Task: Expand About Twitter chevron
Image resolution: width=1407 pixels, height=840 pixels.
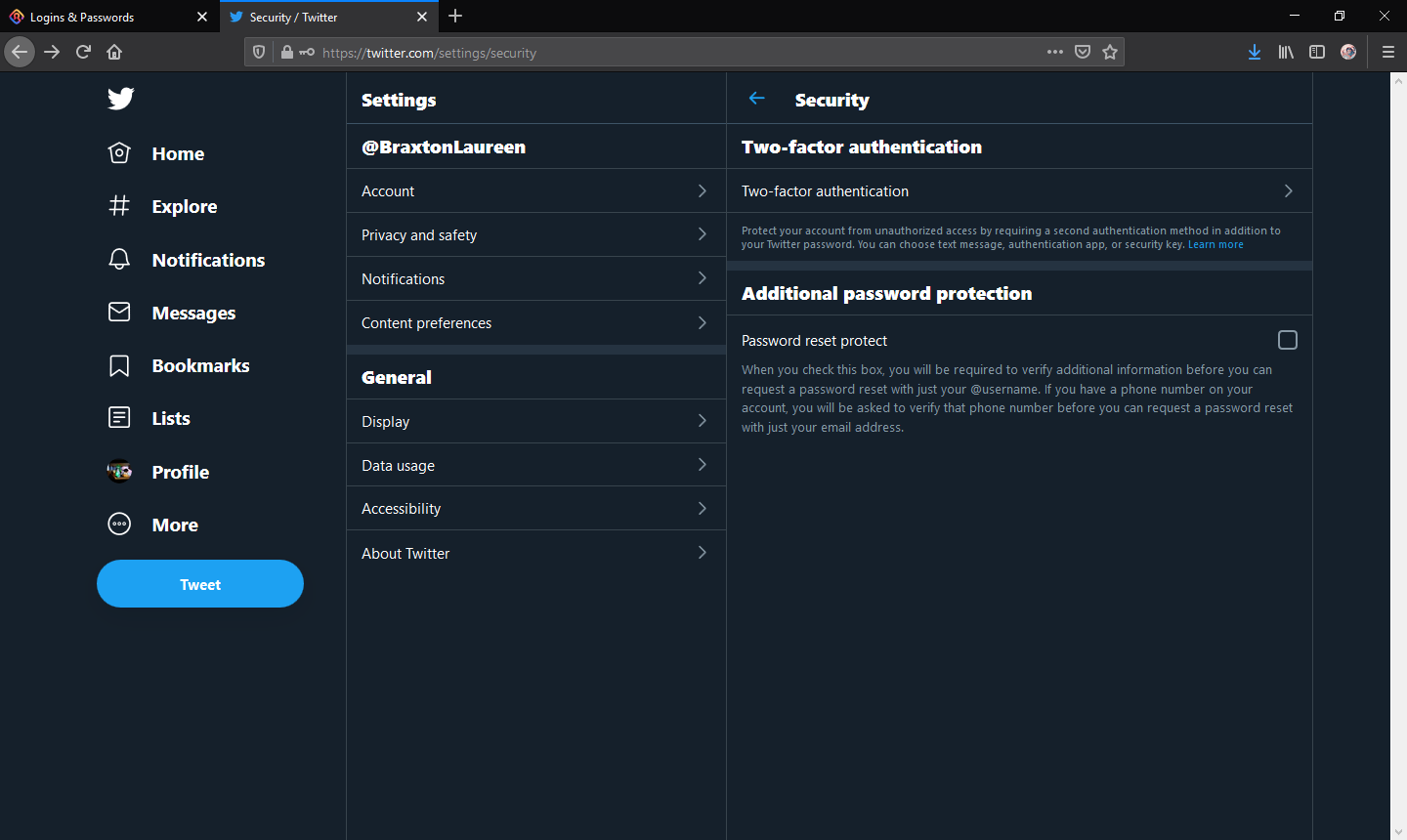Action: (x=702, y=553)
